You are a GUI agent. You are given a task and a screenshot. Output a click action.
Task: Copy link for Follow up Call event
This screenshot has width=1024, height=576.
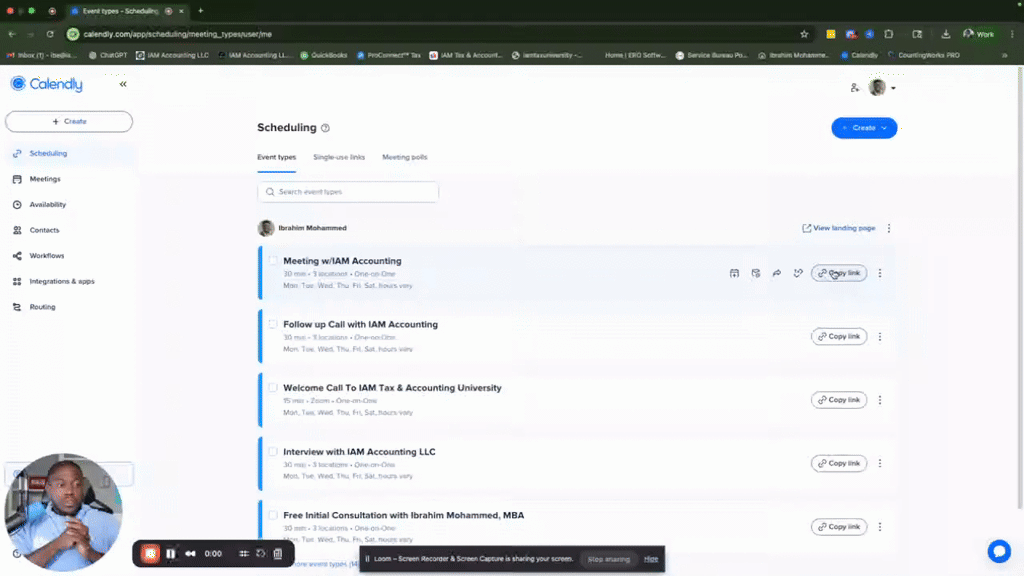(839, 336)
